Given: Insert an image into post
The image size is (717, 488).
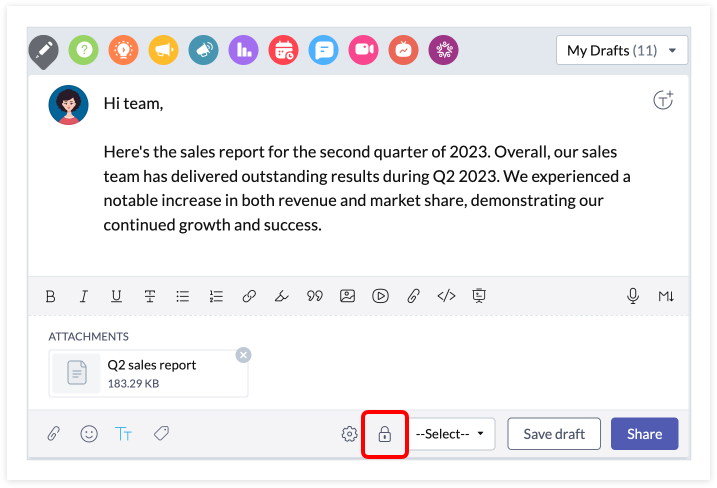Looking at the screenshot, I should pos(348,296).
